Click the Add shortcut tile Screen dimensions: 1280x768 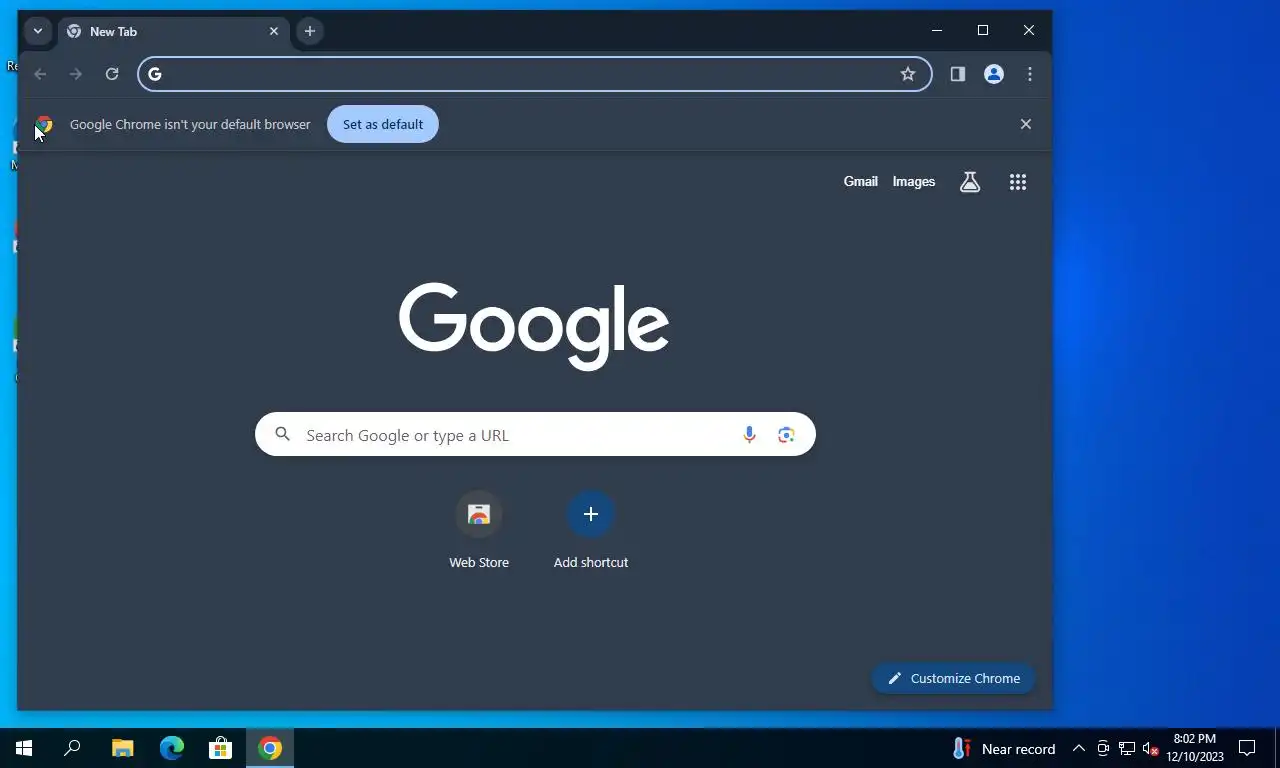tap(591, 531)
